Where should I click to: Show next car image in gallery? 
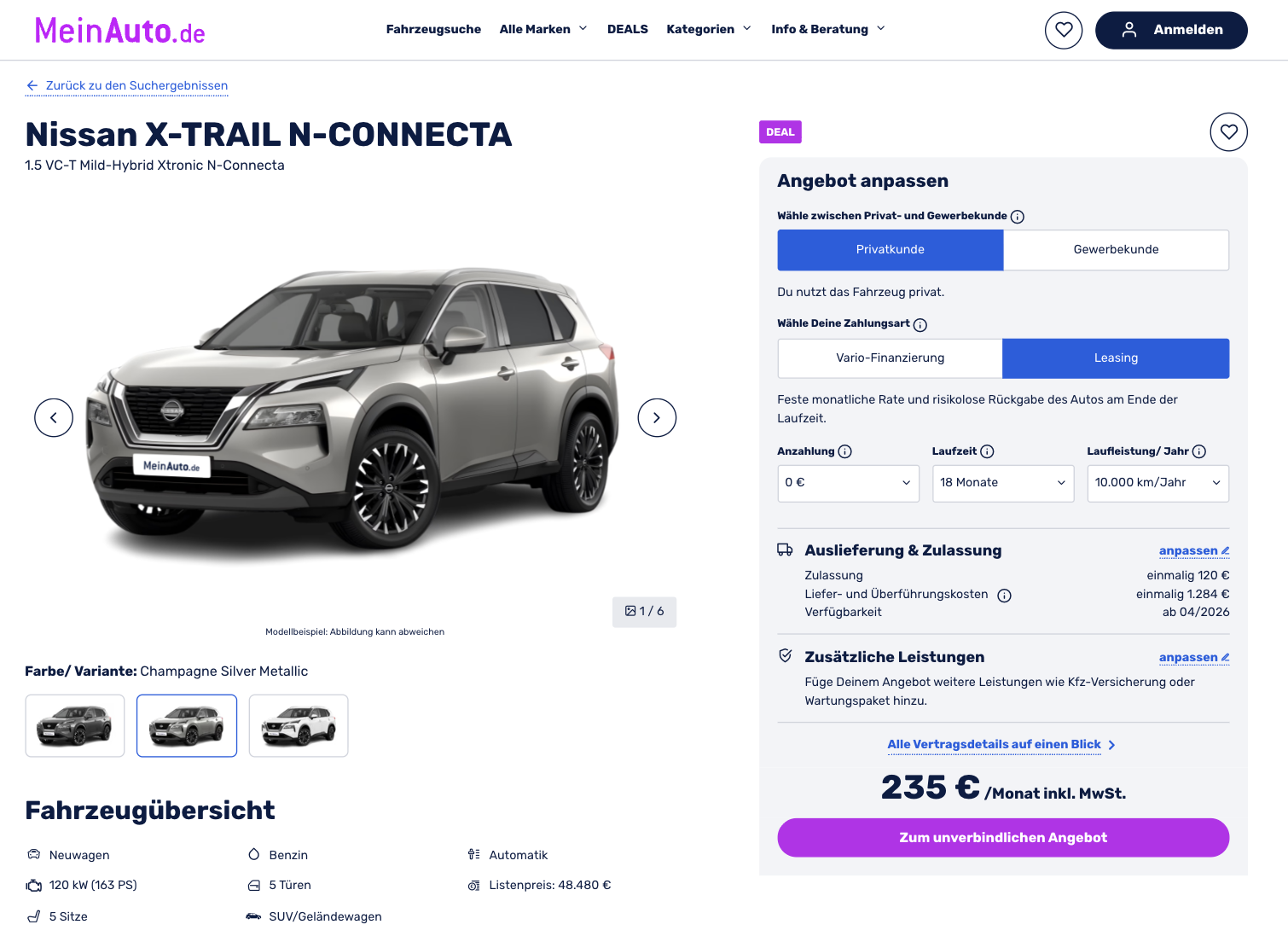coord(657,418)
